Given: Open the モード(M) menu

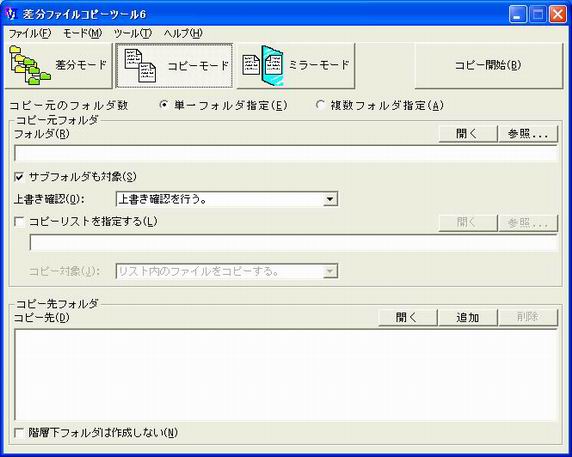Looking at the screenshot, I should coord(82,34).
